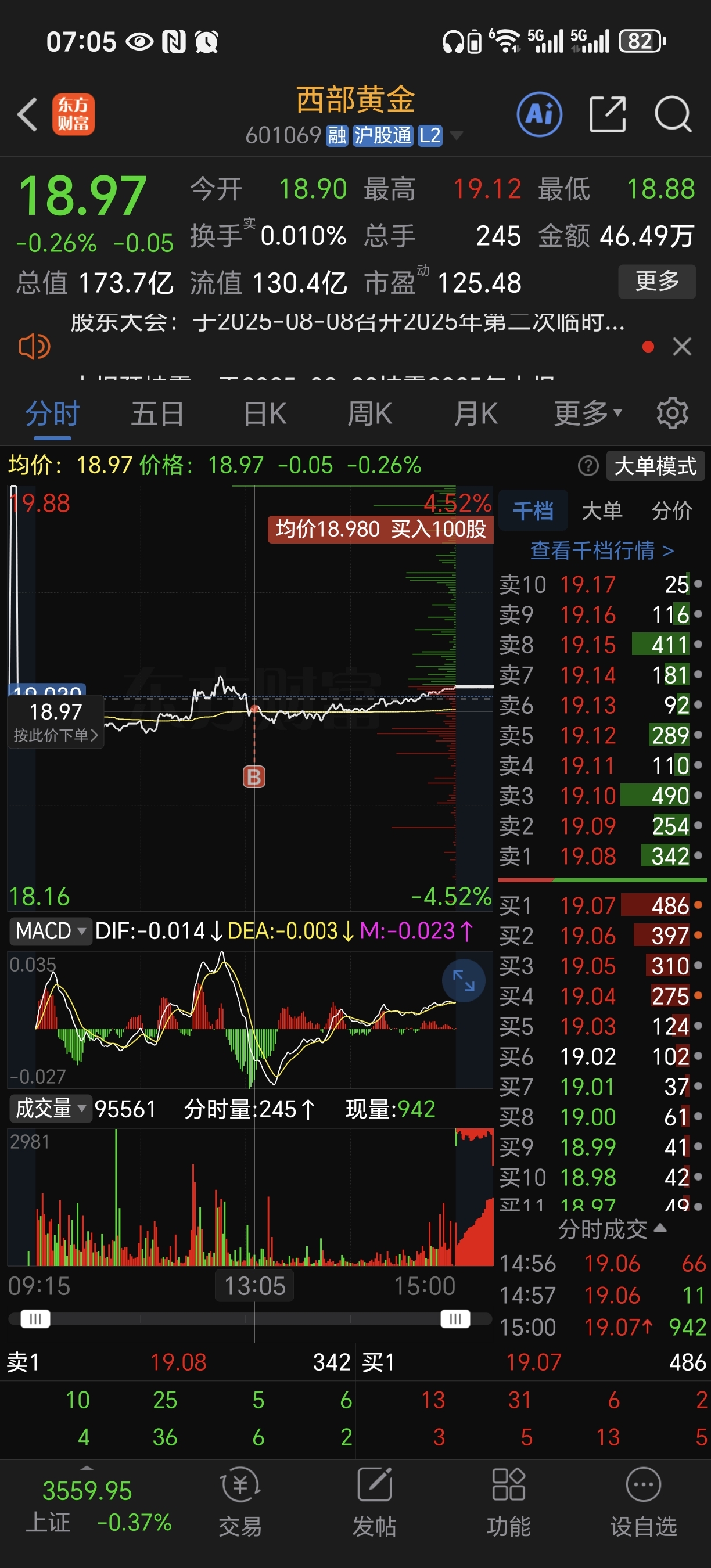
Task: Tap the 融 margin badge
Action: click(337, 135)
